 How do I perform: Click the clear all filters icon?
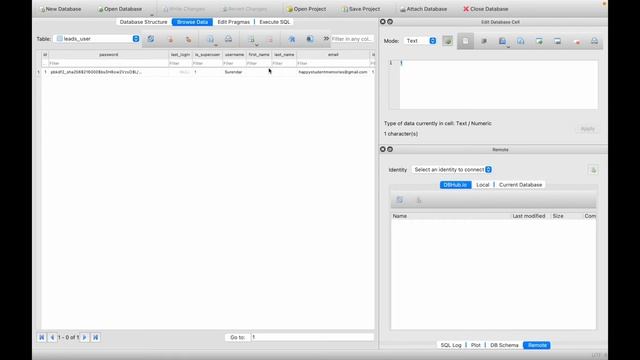171,39
